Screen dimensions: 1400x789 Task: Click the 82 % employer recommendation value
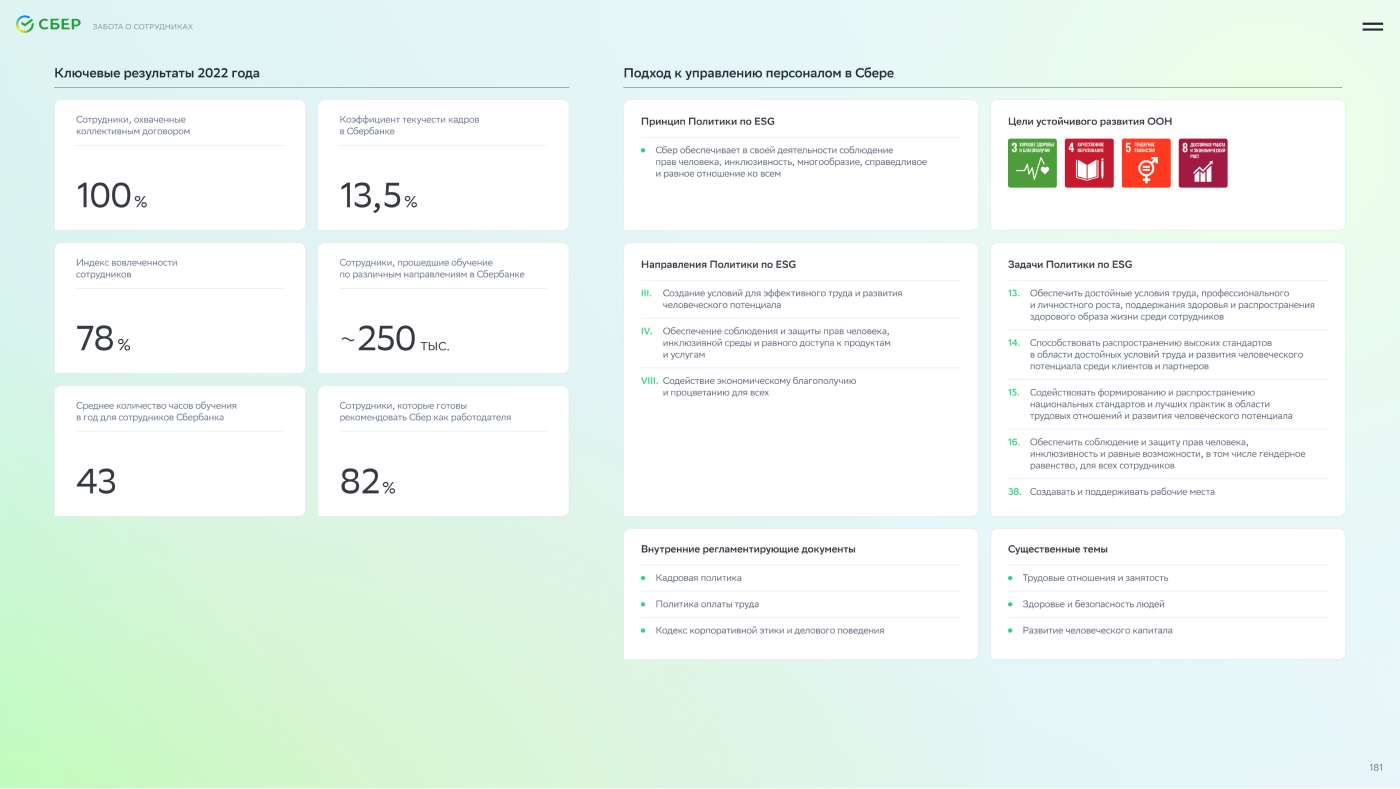tap(367, 482)
